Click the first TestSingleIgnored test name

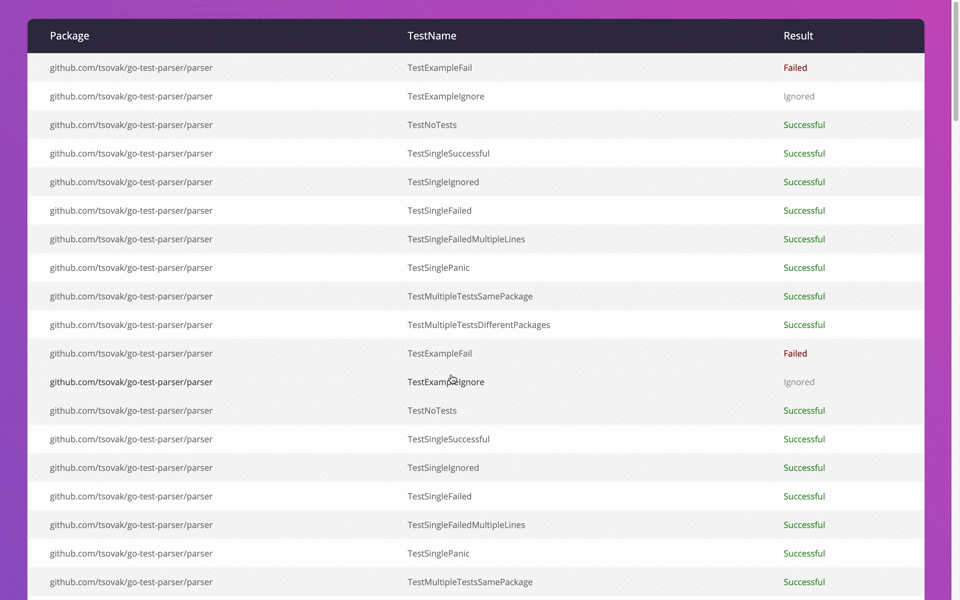pyautogui.click(x=443, y=182)
